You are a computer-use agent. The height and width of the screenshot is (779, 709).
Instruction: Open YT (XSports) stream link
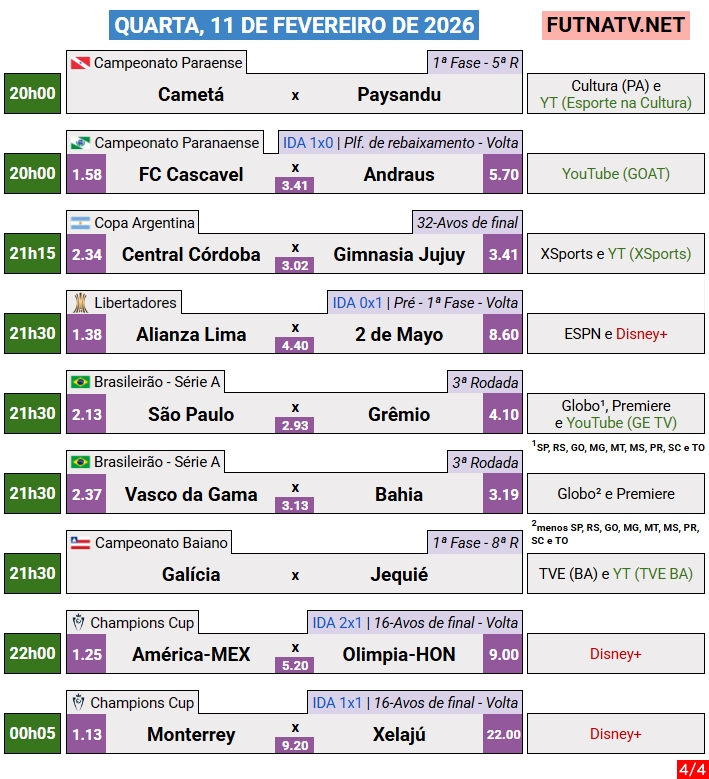[x=651, y=254]
